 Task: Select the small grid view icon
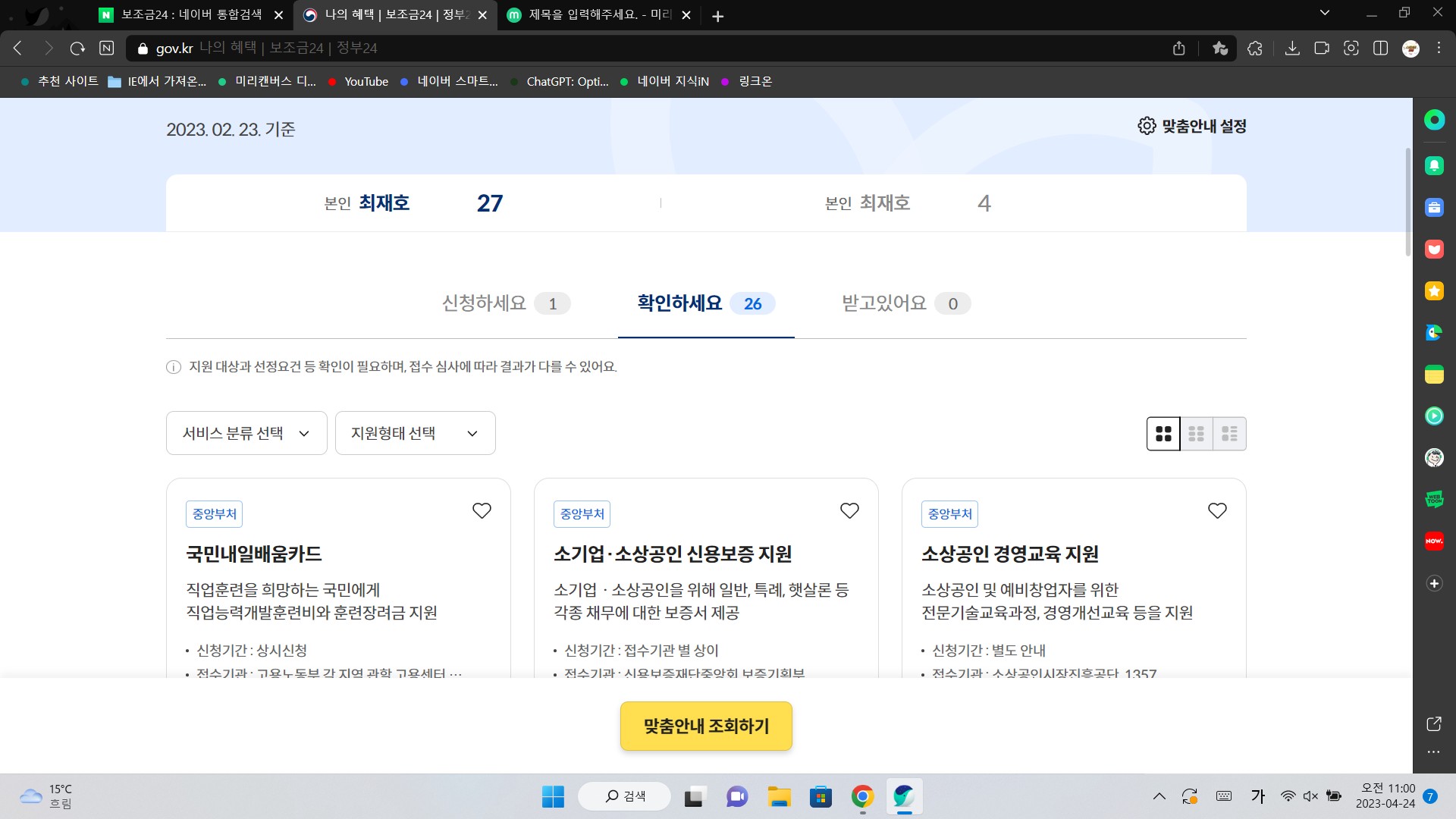coord(1197,434)
